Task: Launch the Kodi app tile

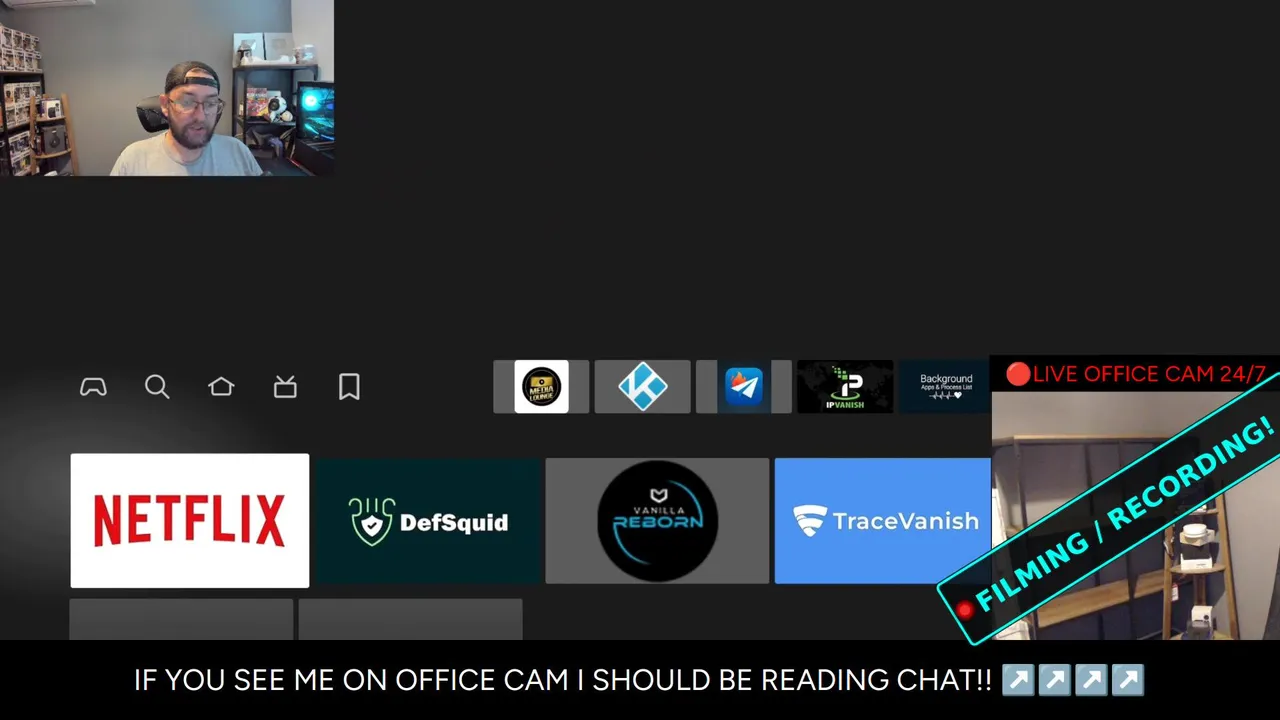Action: coord(642,387)
